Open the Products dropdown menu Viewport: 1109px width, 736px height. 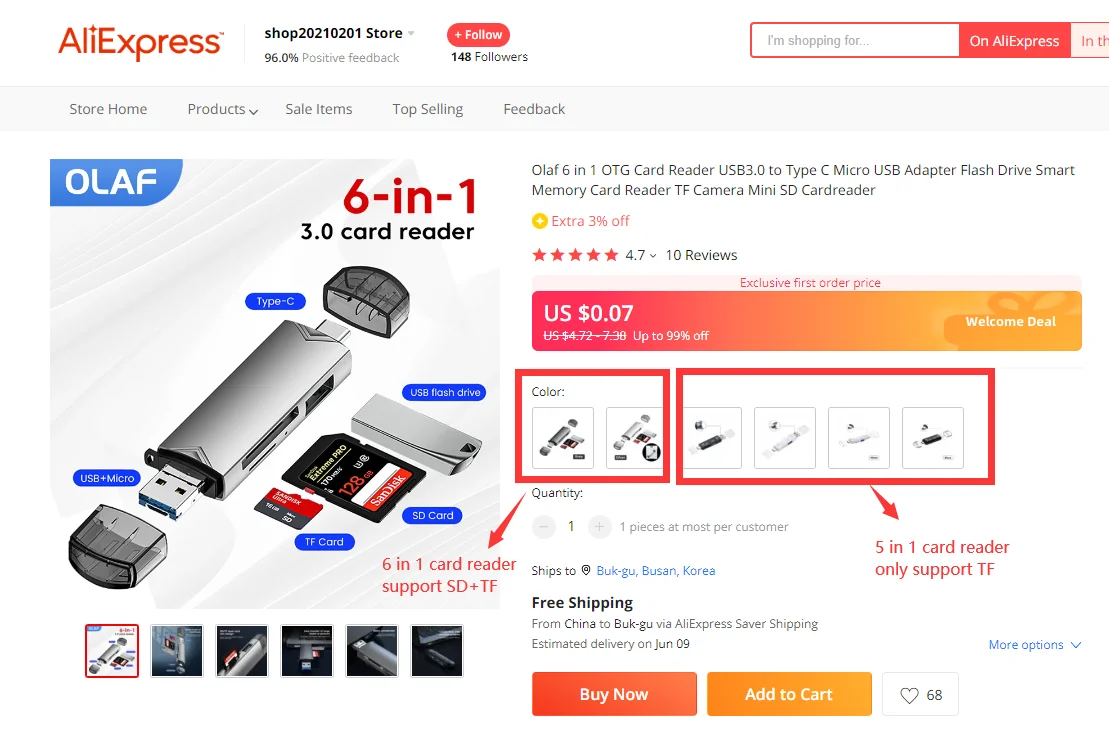tap(222, 109)
